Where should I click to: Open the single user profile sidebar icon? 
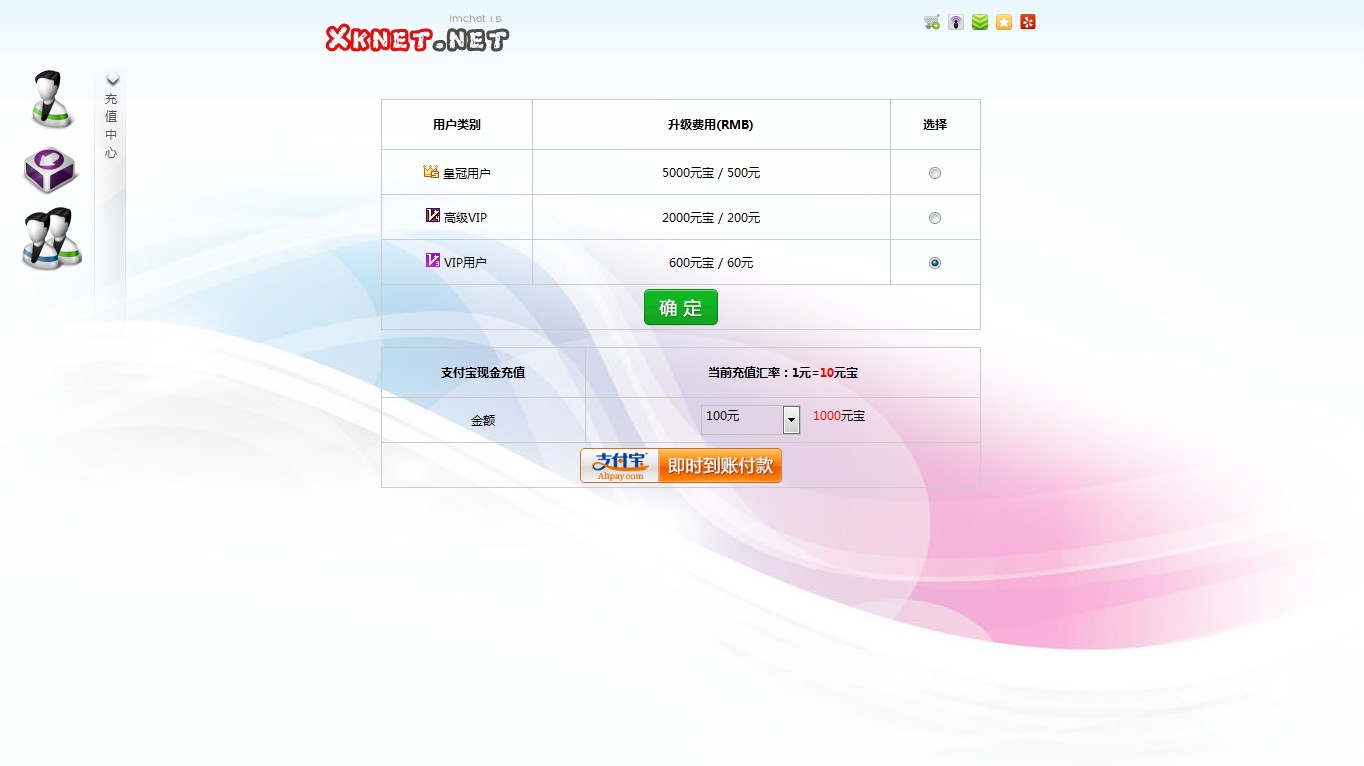(50, 99)
